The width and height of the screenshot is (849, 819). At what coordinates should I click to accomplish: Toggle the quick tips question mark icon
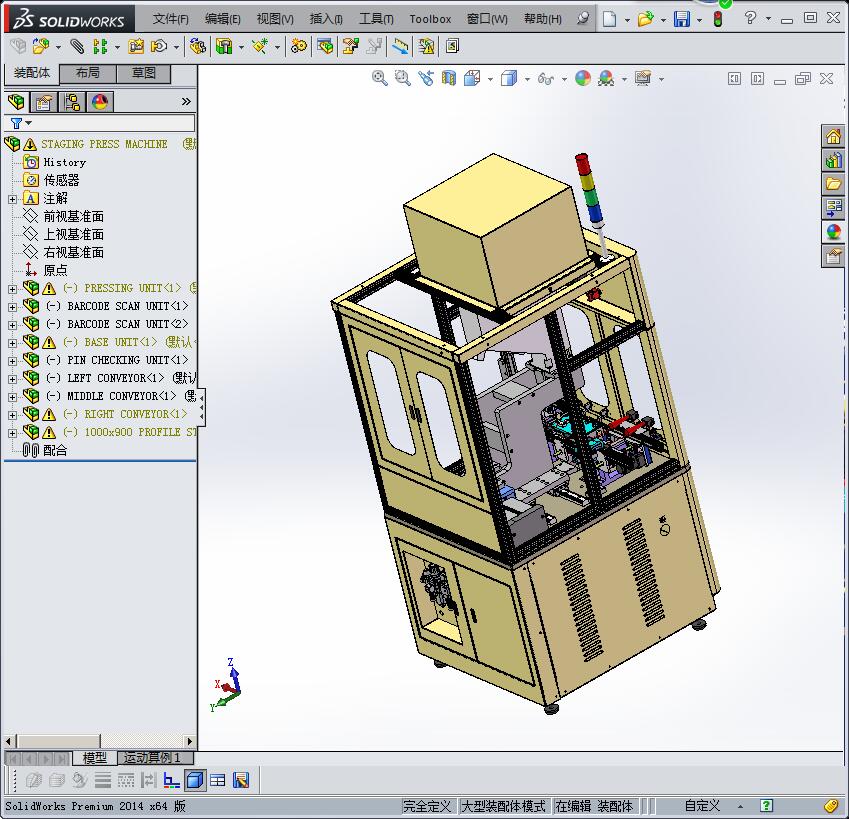(x=766, y=805)
